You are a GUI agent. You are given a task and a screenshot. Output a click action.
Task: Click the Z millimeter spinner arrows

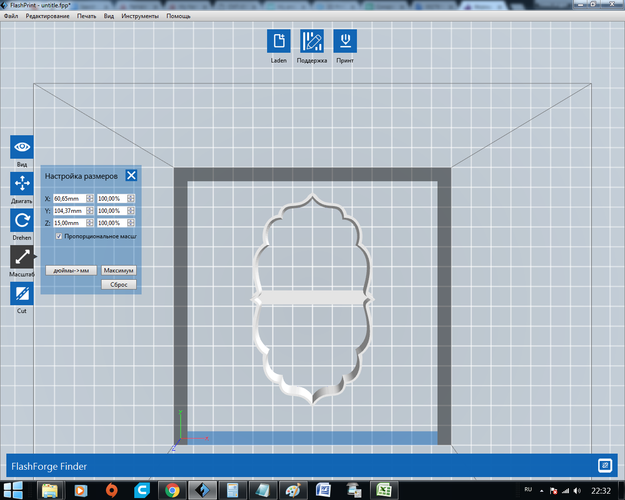click(x=90, y=223)
